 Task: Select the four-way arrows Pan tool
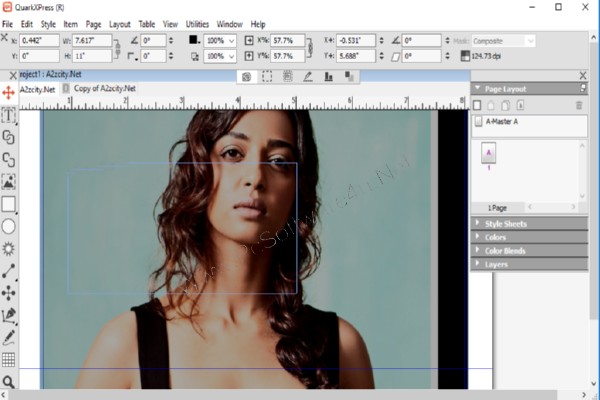point(8,293)
